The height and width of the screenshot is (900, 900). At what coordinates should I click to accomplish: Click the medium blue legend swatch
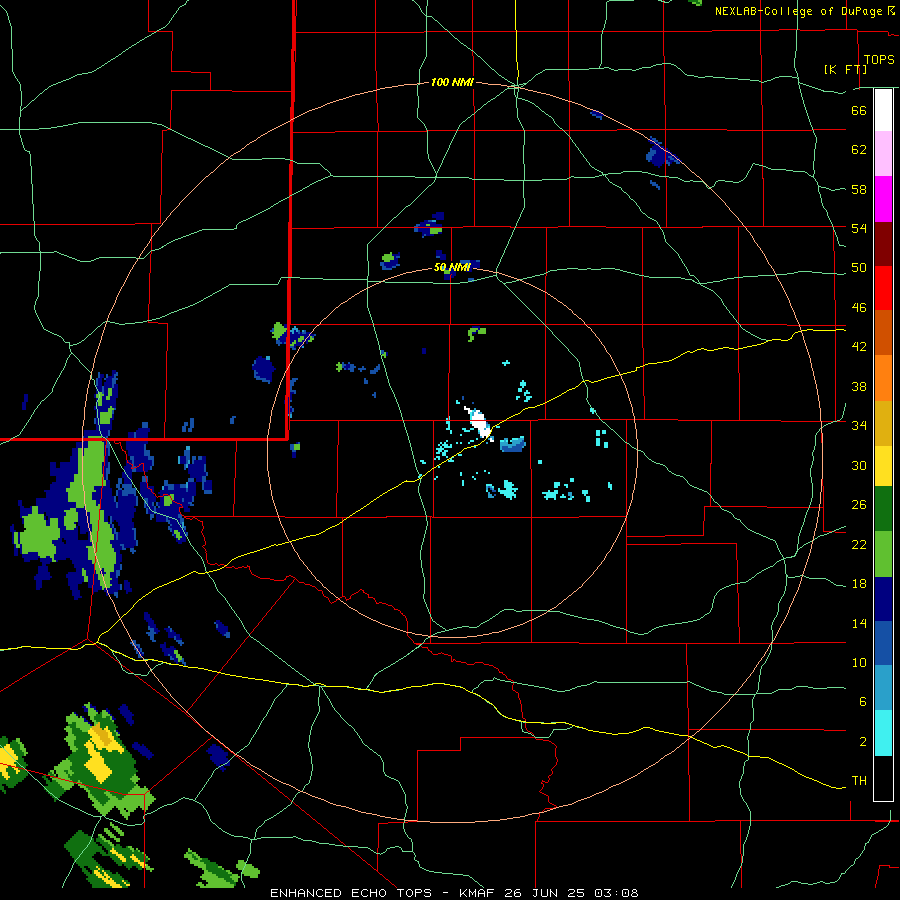tap(883, 643)
